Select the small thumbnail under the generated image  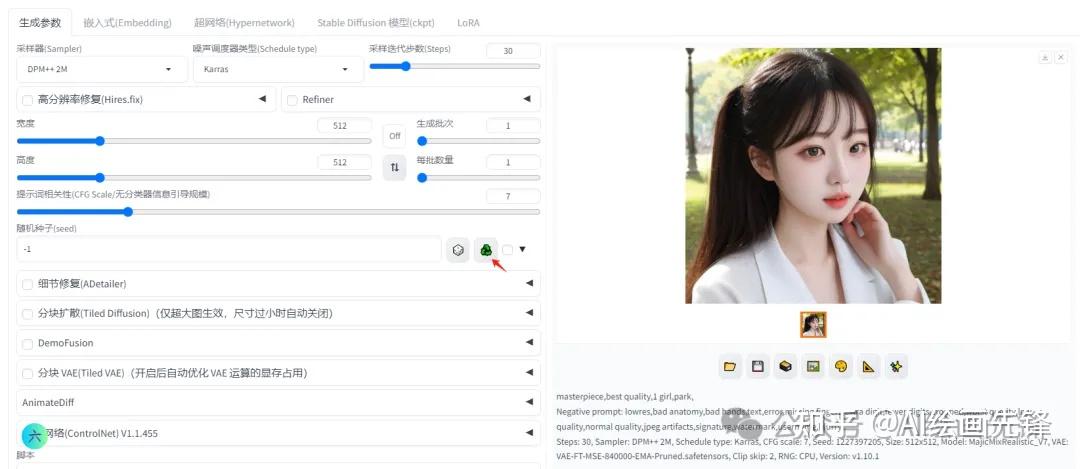tap(813, 324)
